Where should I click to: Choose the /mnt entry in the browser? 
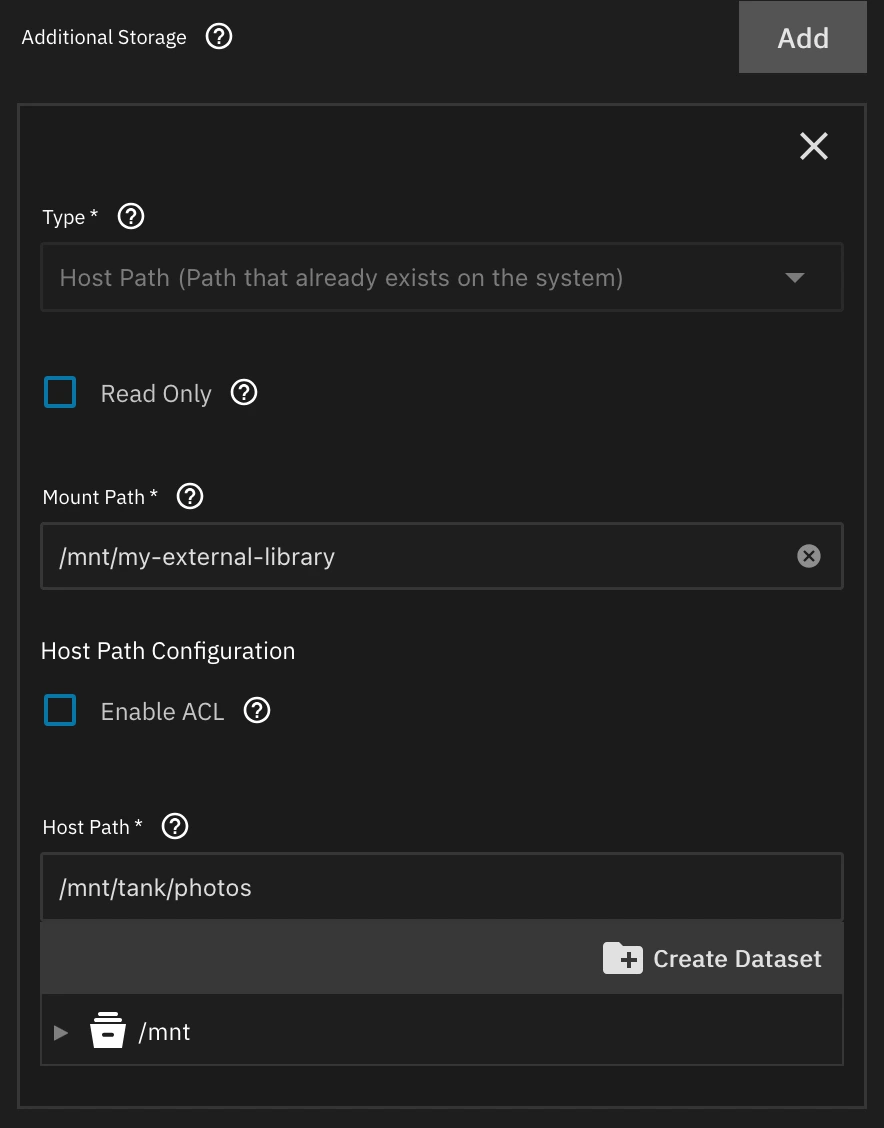[x=165, y=1031]
